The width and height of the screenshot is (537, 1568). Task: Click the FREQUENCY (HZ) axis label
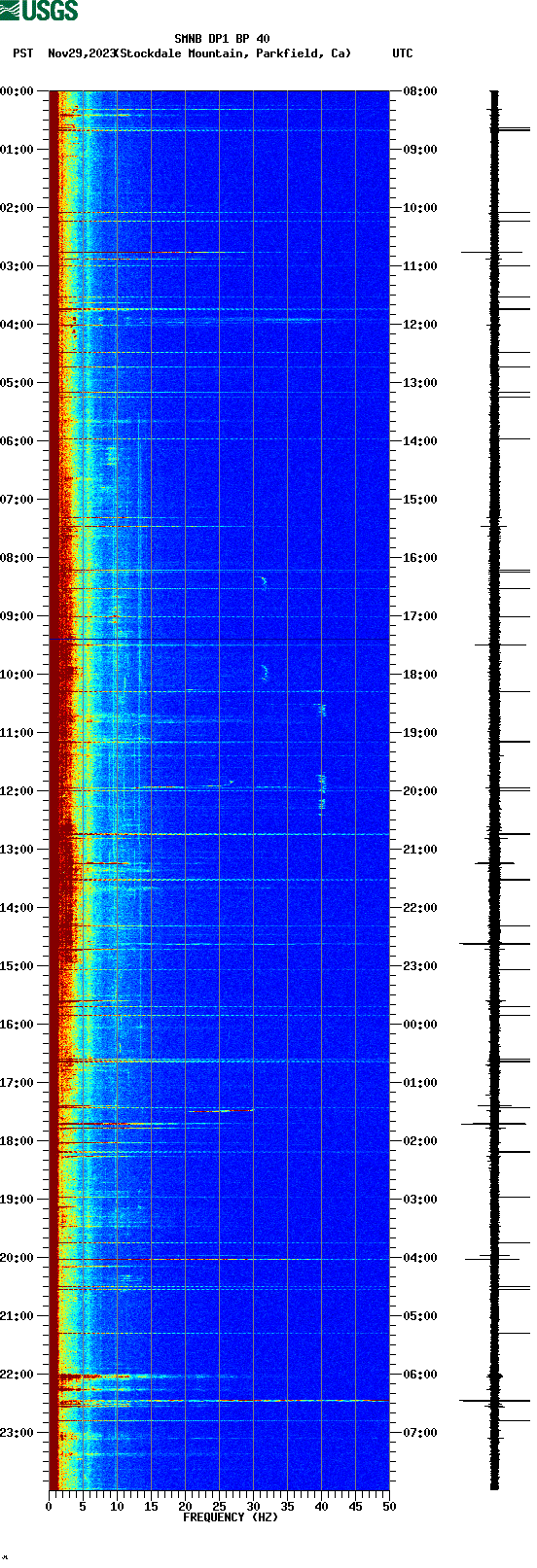pyautogui.click(x=231, y=1517)
